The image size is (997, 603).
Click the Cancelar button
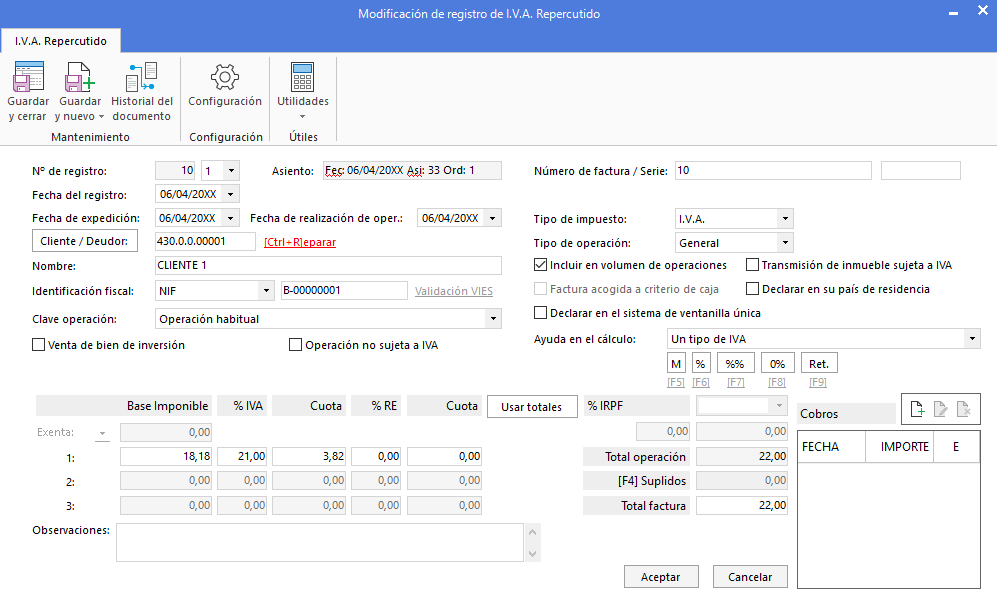[x=750, y=577]
